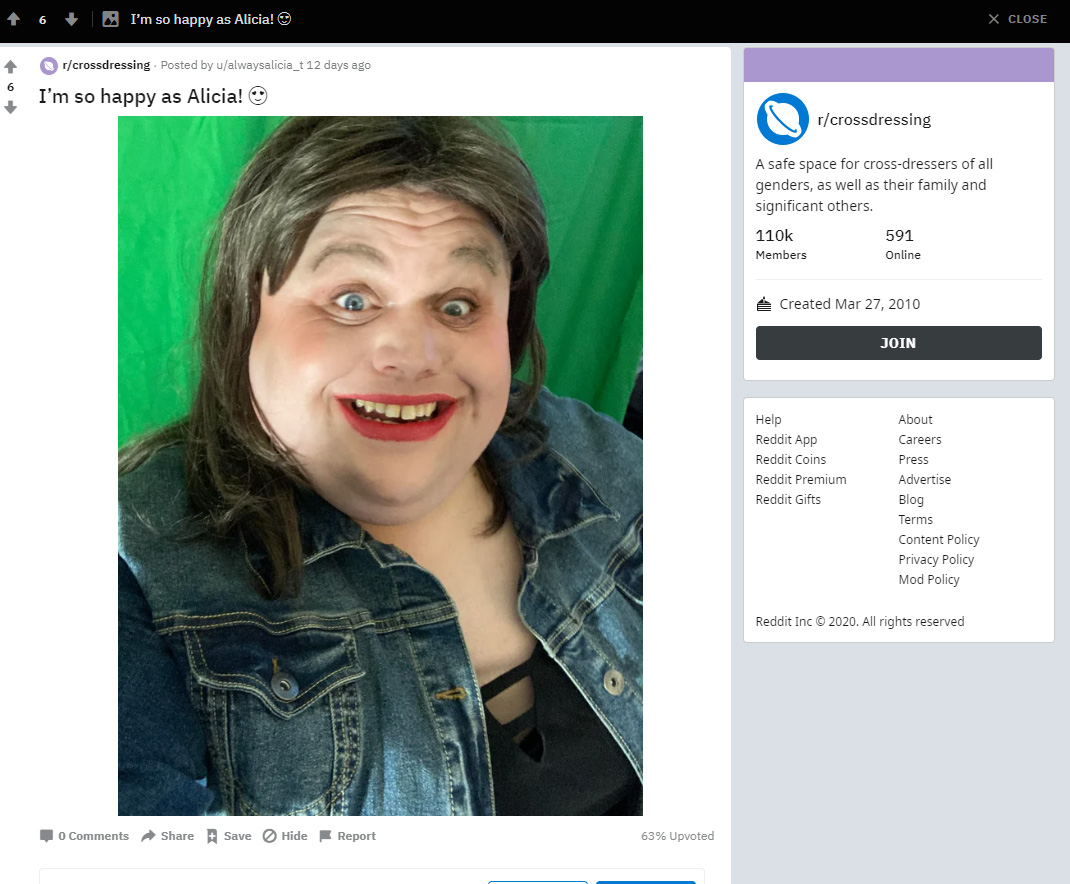Downvote using the top black bar arrow

pyautogui.click(x=71, y=19)
